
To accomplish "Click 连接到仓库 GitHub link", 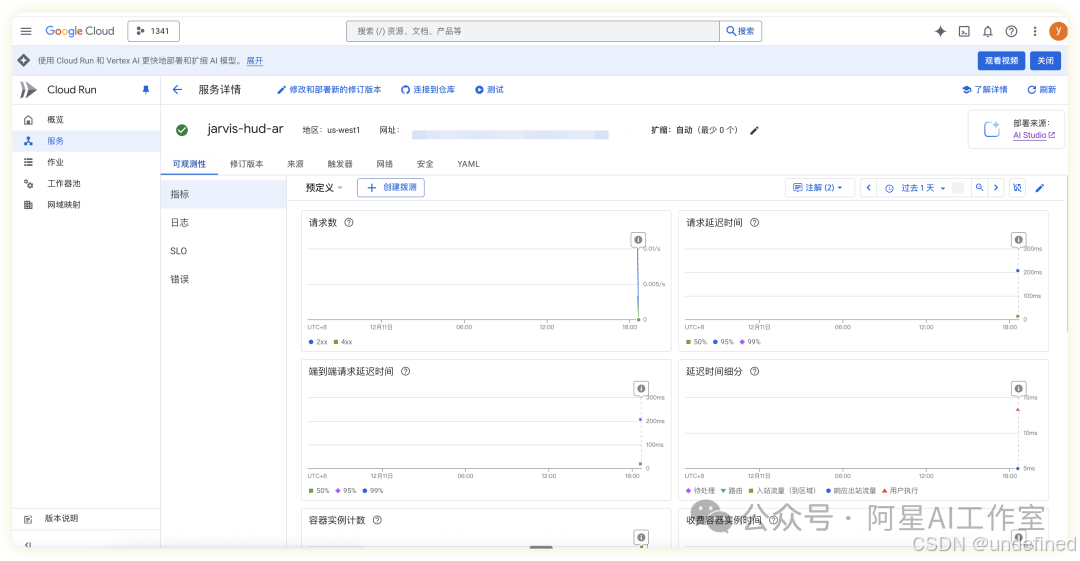I will 428,90.
